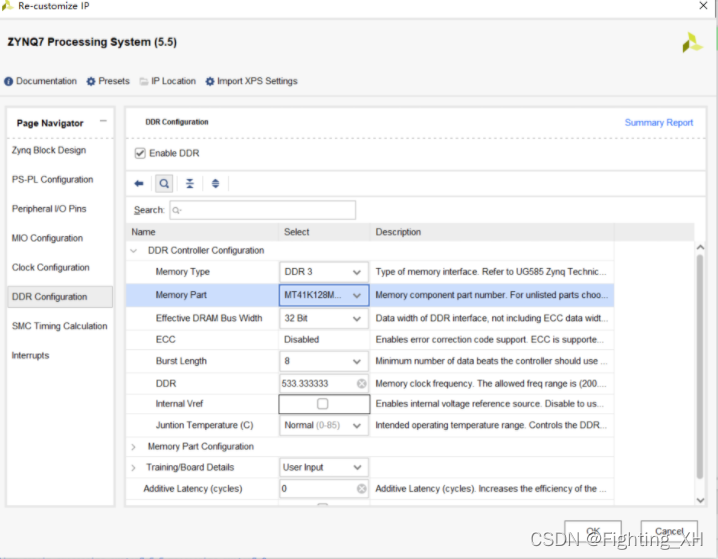Select the ECC row label
Image resolution: width=718 pixels, height=559 pixels.
pos(165,340)
